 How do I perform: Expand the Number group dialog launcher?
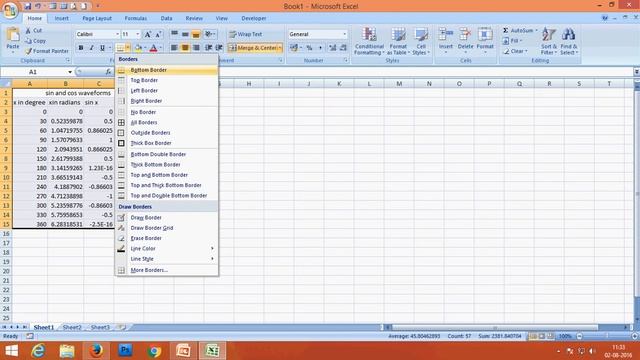click(x=346, y=60)
